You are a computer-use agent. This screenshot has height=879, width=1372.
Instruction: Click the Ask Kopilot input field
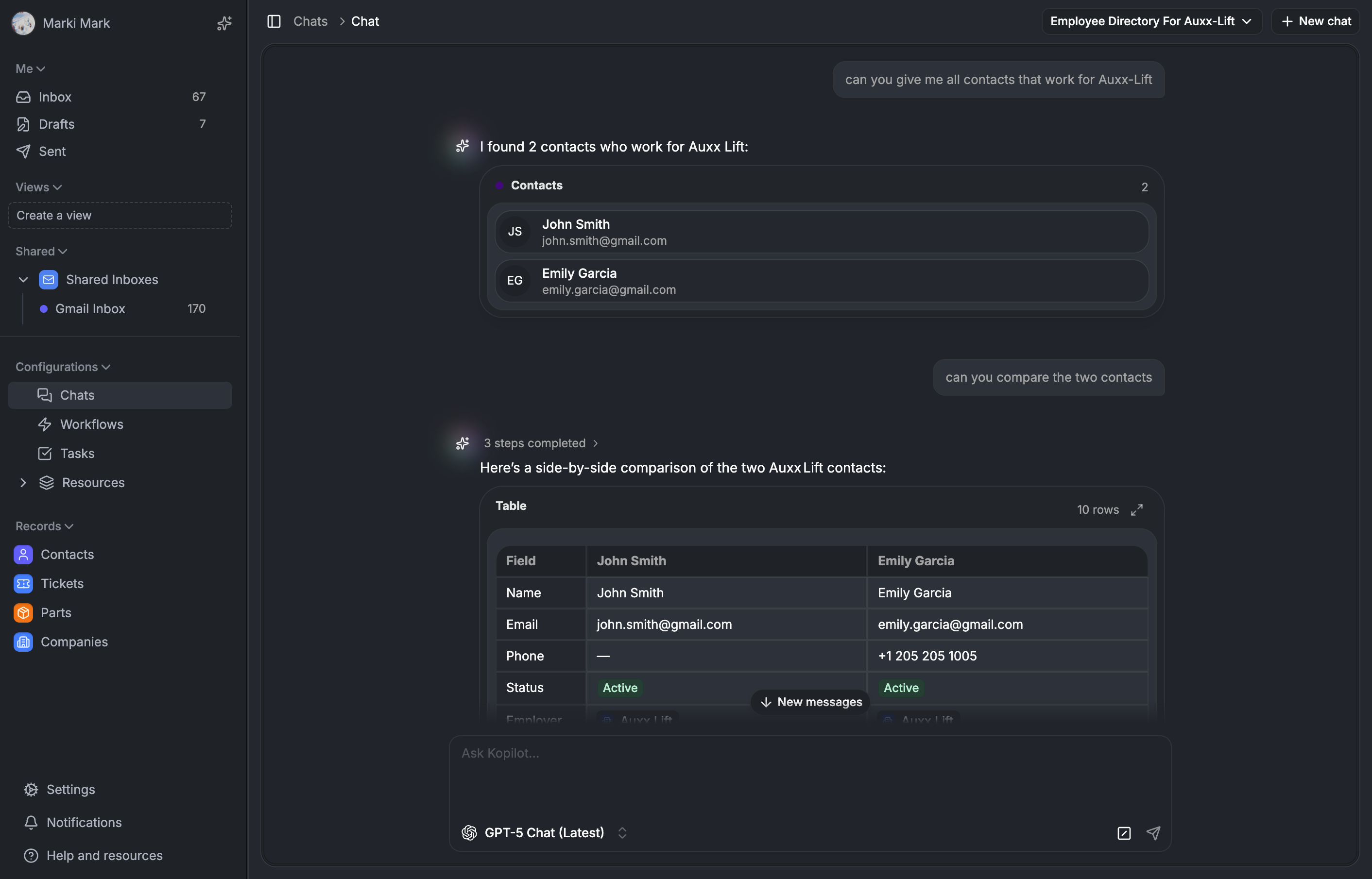tap(809, 771)
